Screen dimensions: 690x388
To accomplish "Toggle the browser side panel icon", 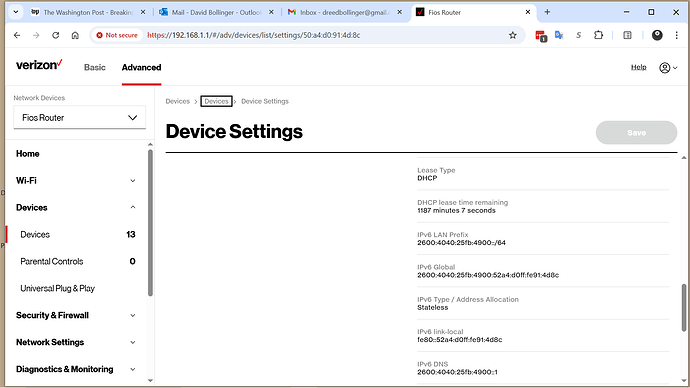I will [x=628, y=35].
